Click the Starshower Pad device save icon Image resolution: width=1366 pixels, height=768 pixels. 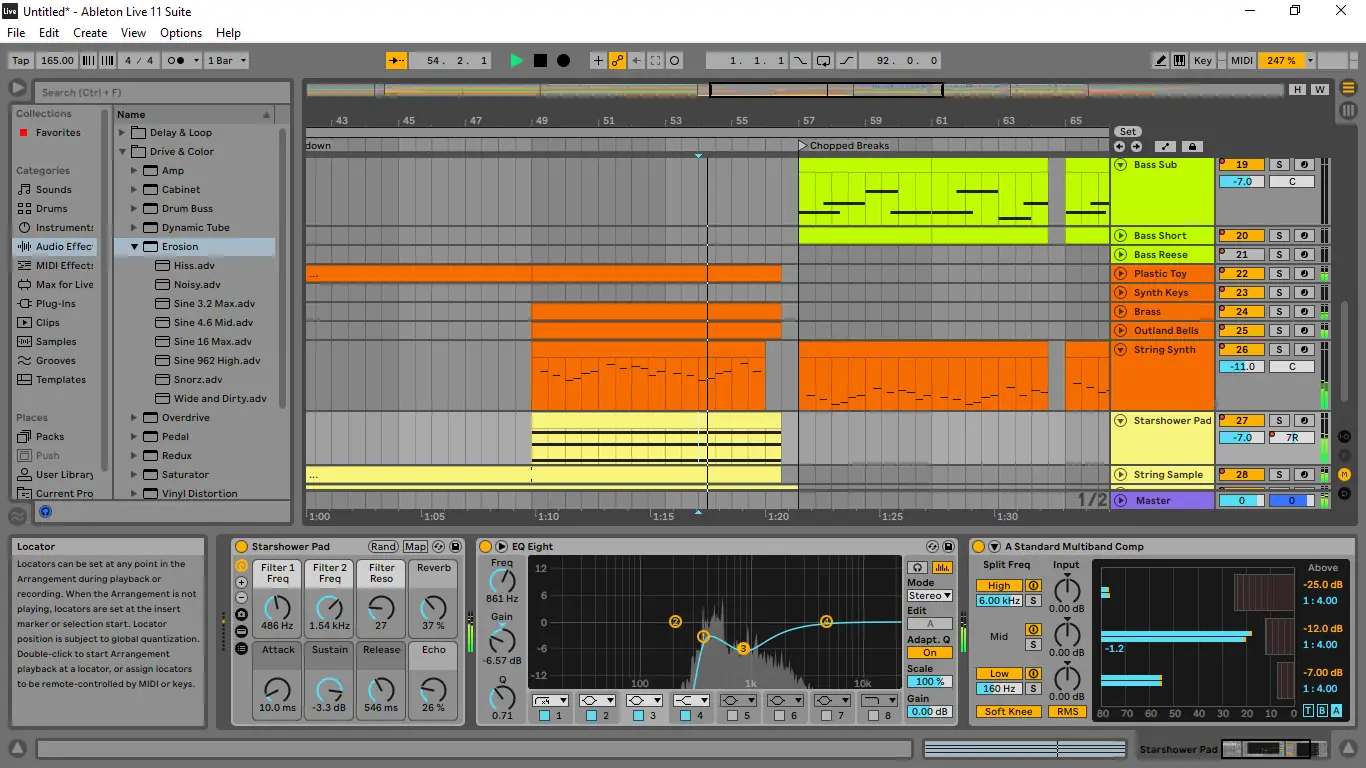point(456,547)
